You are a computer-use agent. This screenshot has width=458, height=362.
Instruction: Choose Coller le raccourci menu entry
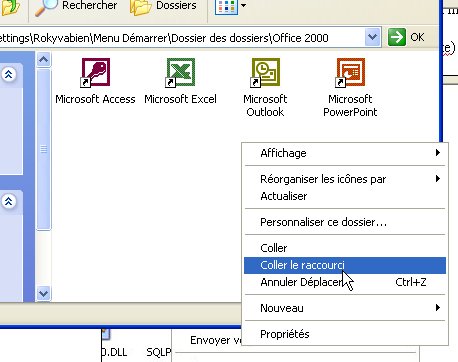tap(345, 265)
